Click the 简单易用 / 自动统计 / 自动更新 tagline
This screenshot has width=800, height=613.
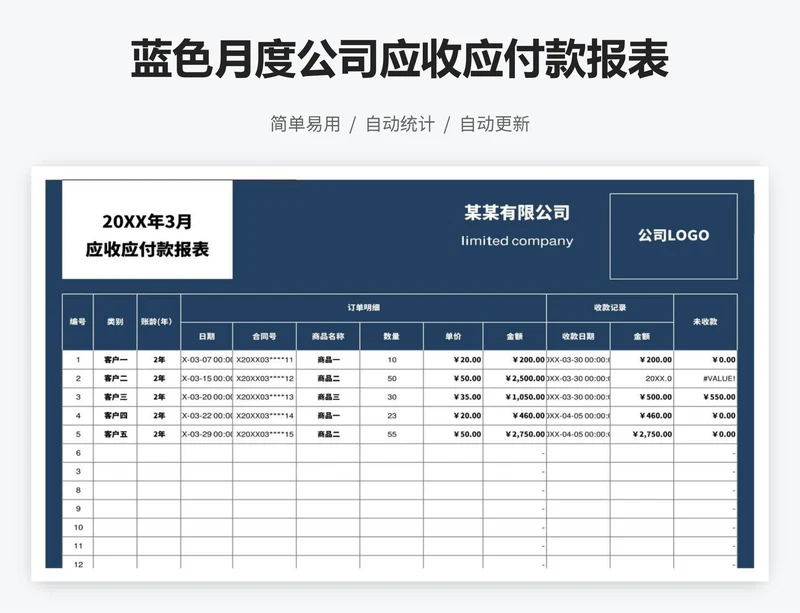pos(399,124)
